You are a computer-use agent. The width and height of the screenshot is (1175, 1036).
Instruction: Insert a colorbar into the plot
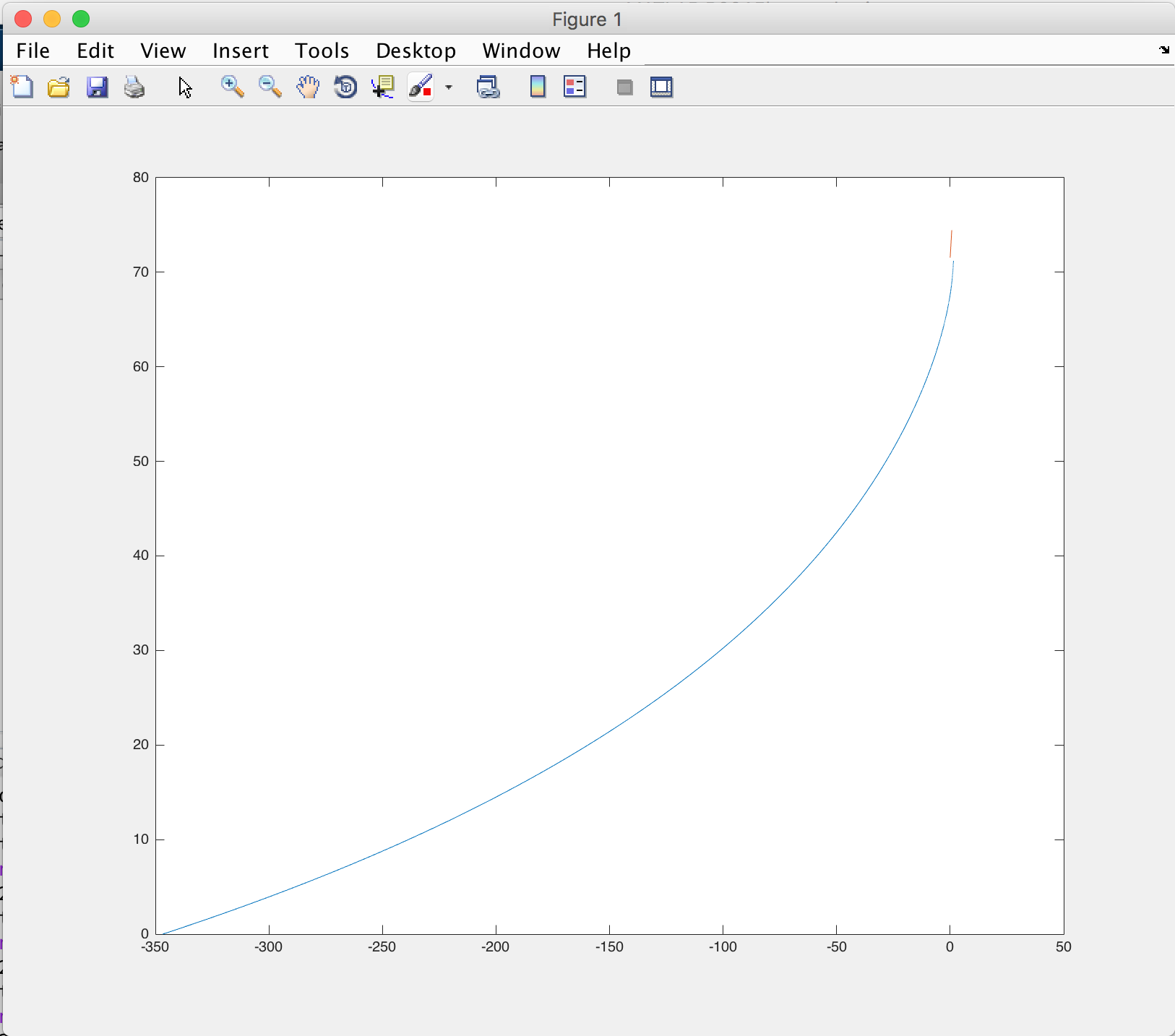[x=537, y=87]
